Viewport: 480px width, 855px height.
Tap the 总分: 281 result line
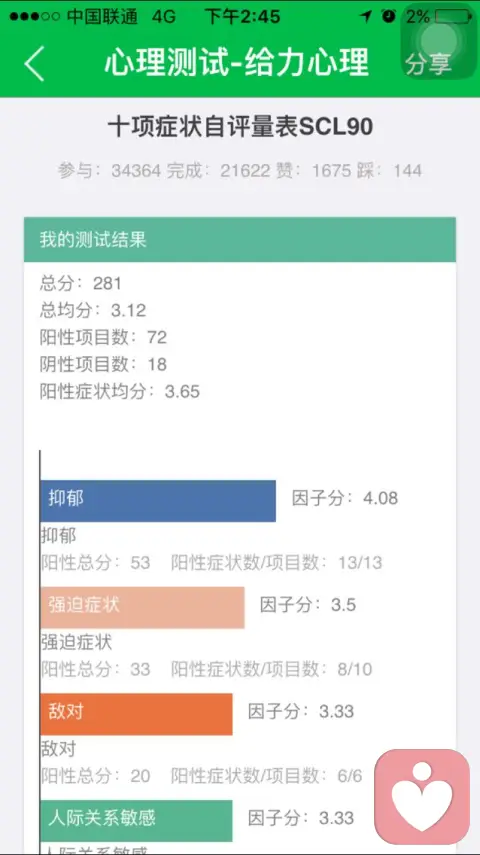click(x=80, y=283)
